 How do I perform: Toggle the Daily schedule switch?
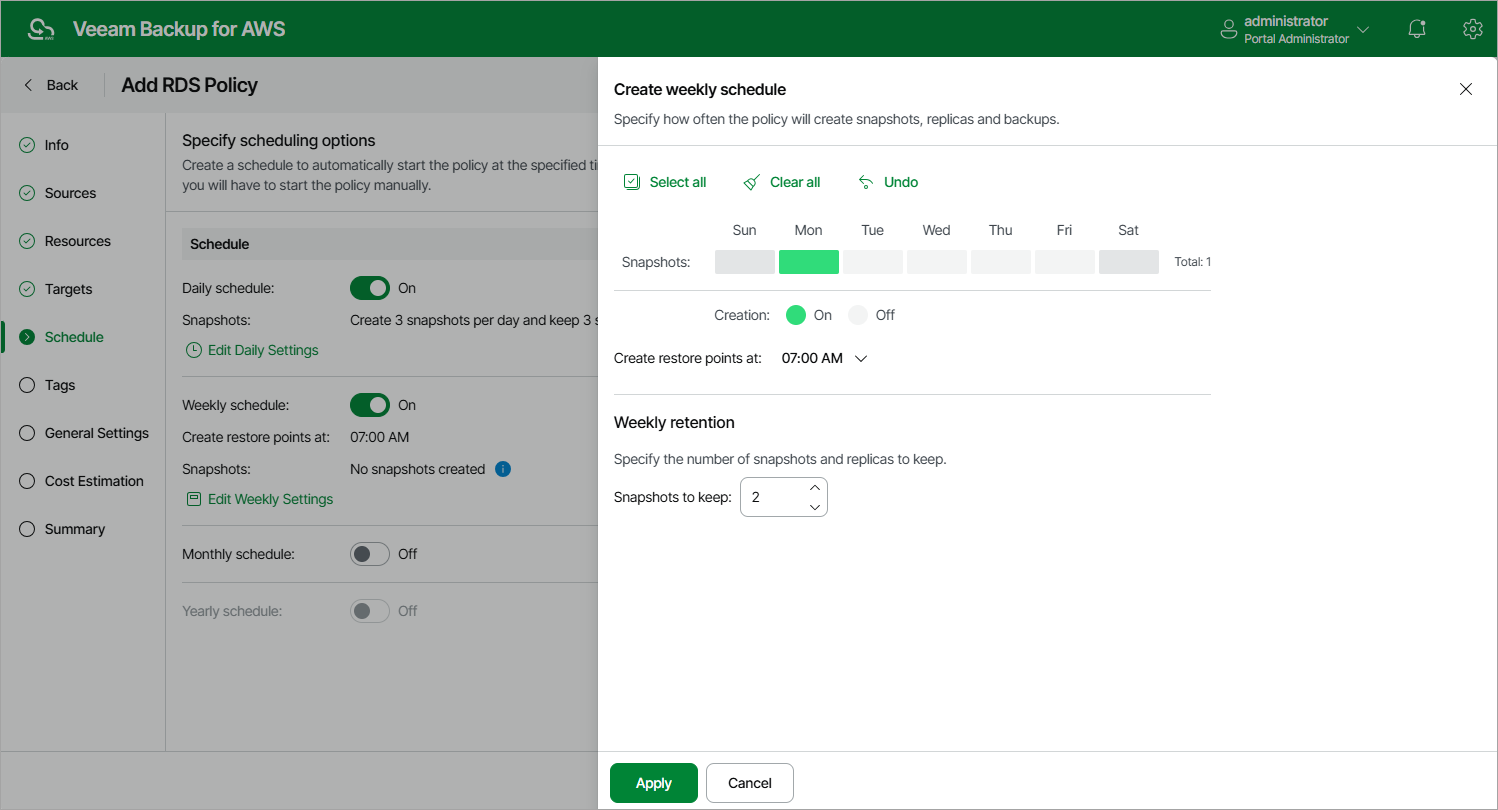(370, 288)
